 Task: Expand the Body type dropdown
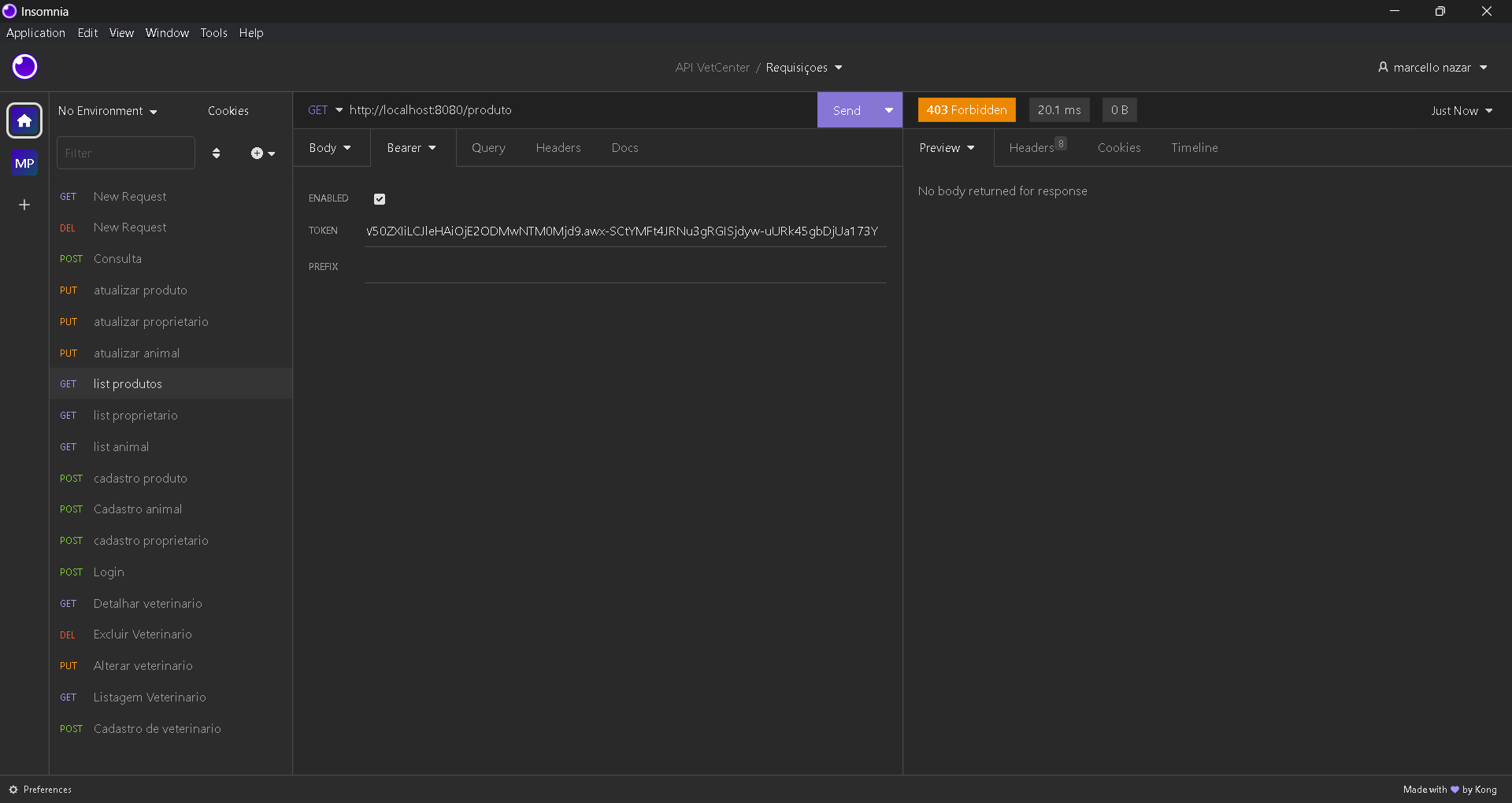click(x=330, y=148)
